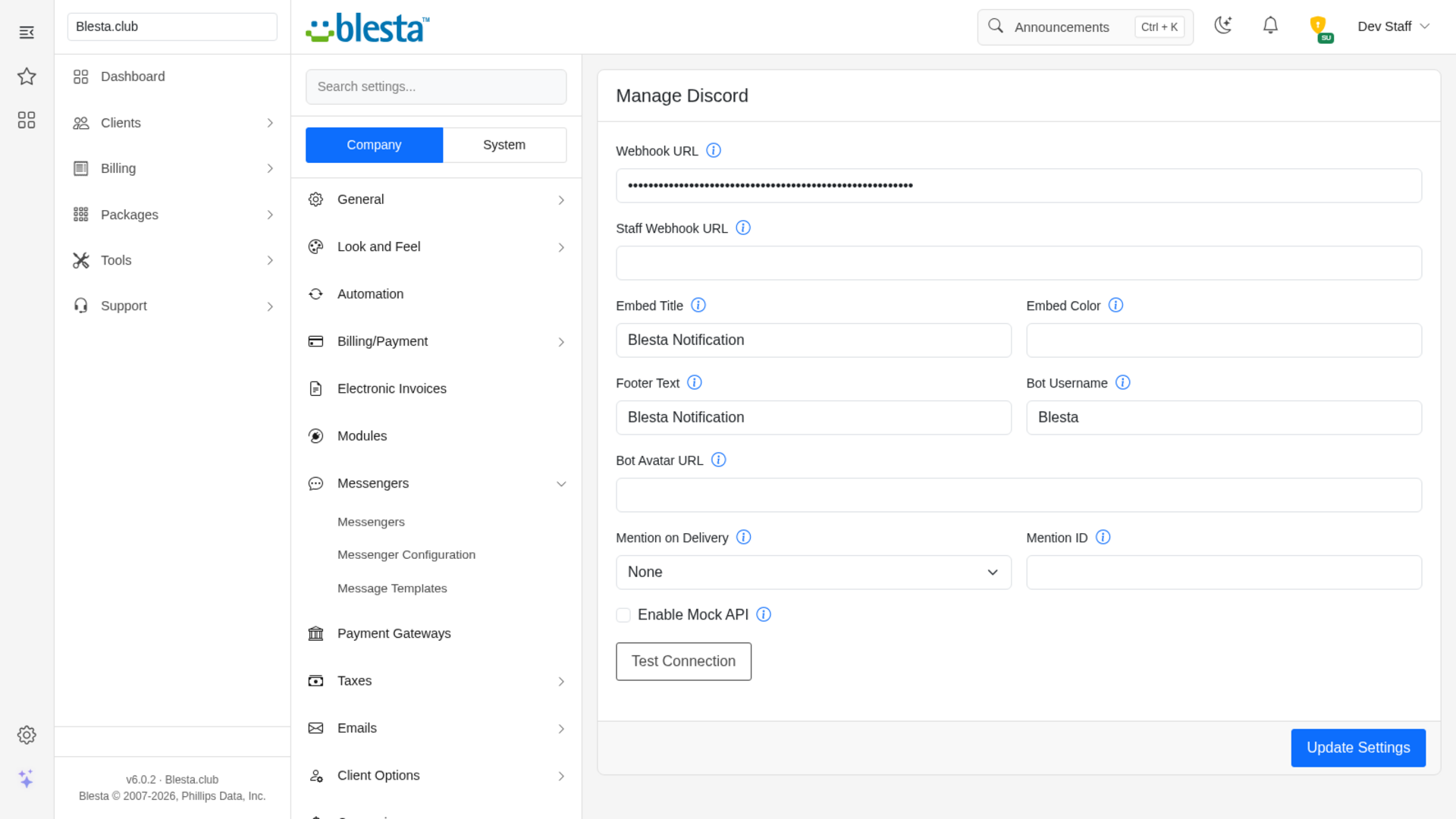Open notifications bell
This screenshot has height=819, width=1456.
pos(1270,26)
